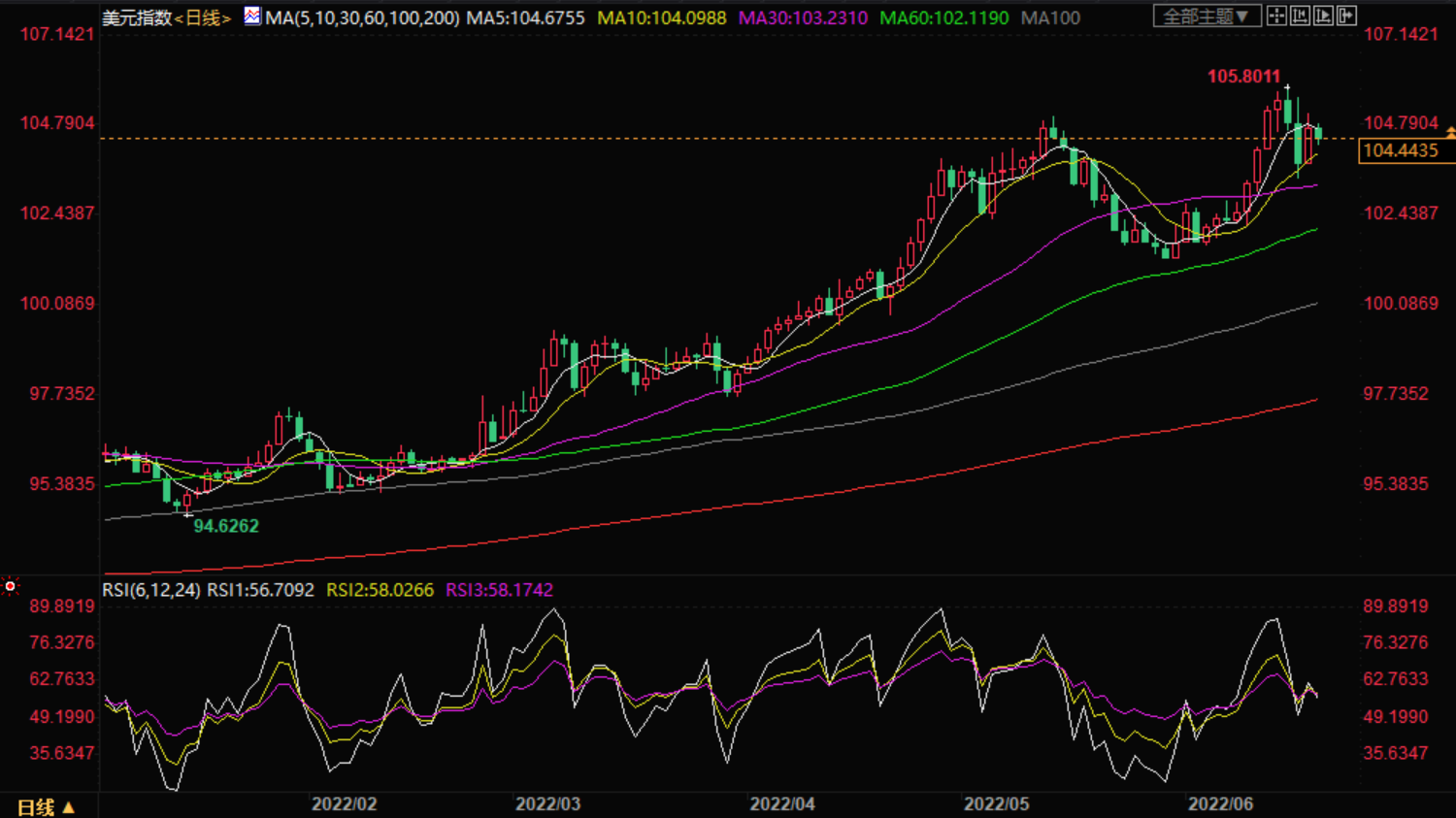Click the crosshair cursor icon
Viewport: 1456px width, 818px height.
(x=1276, y=16)
